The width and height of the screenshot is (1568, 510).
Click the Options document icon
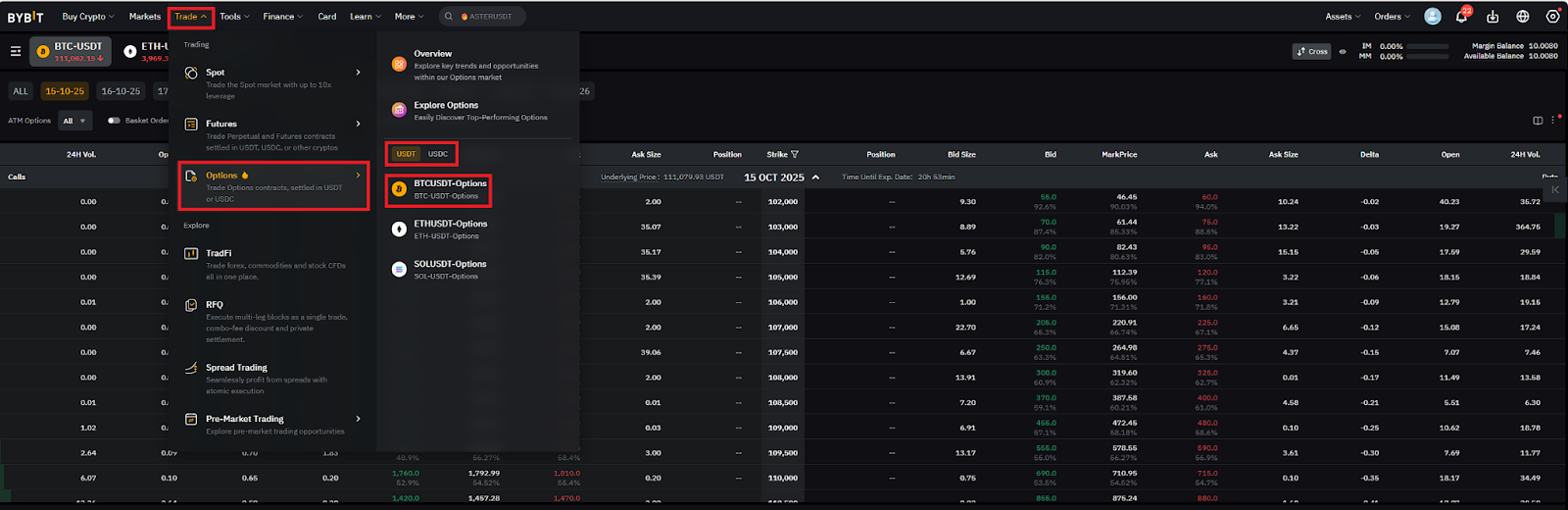(x=191, y=176)
